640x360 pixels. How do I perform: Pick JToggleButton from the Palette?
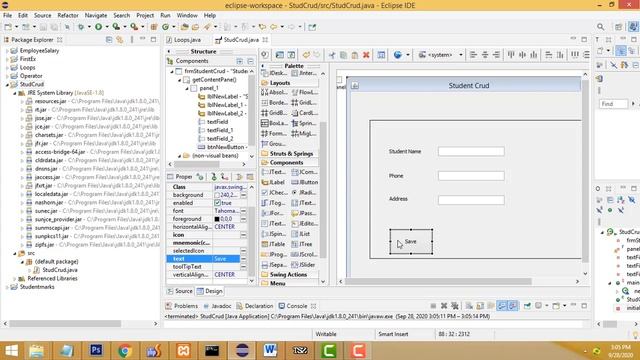[x=273, y=203]
